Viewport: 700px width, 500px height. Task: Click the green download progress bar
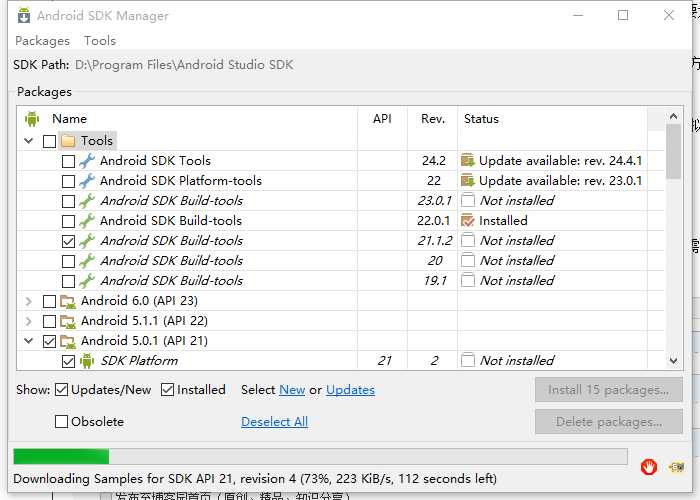tap(61, 457)
